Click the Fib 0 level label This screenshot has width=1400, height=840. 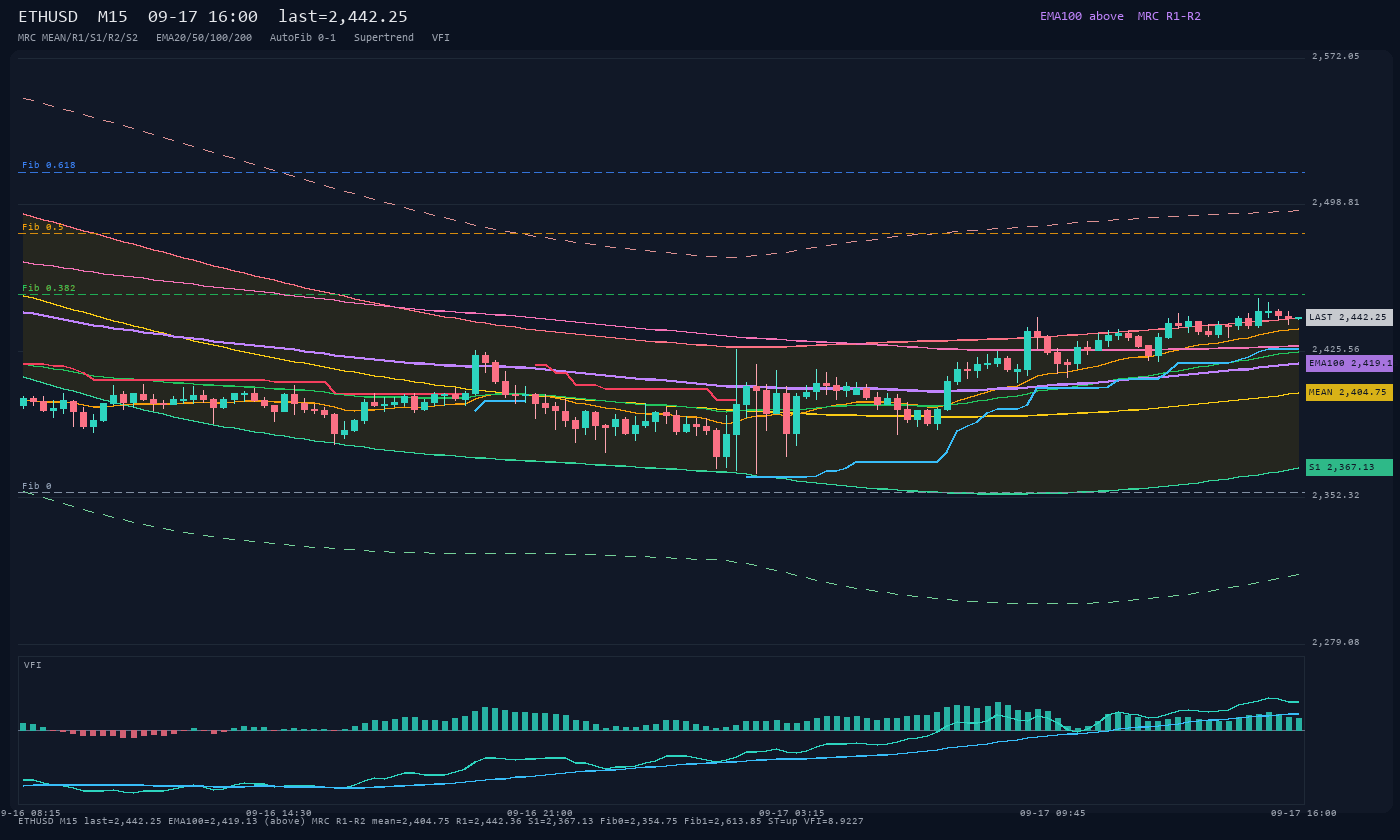coord(37,486)
